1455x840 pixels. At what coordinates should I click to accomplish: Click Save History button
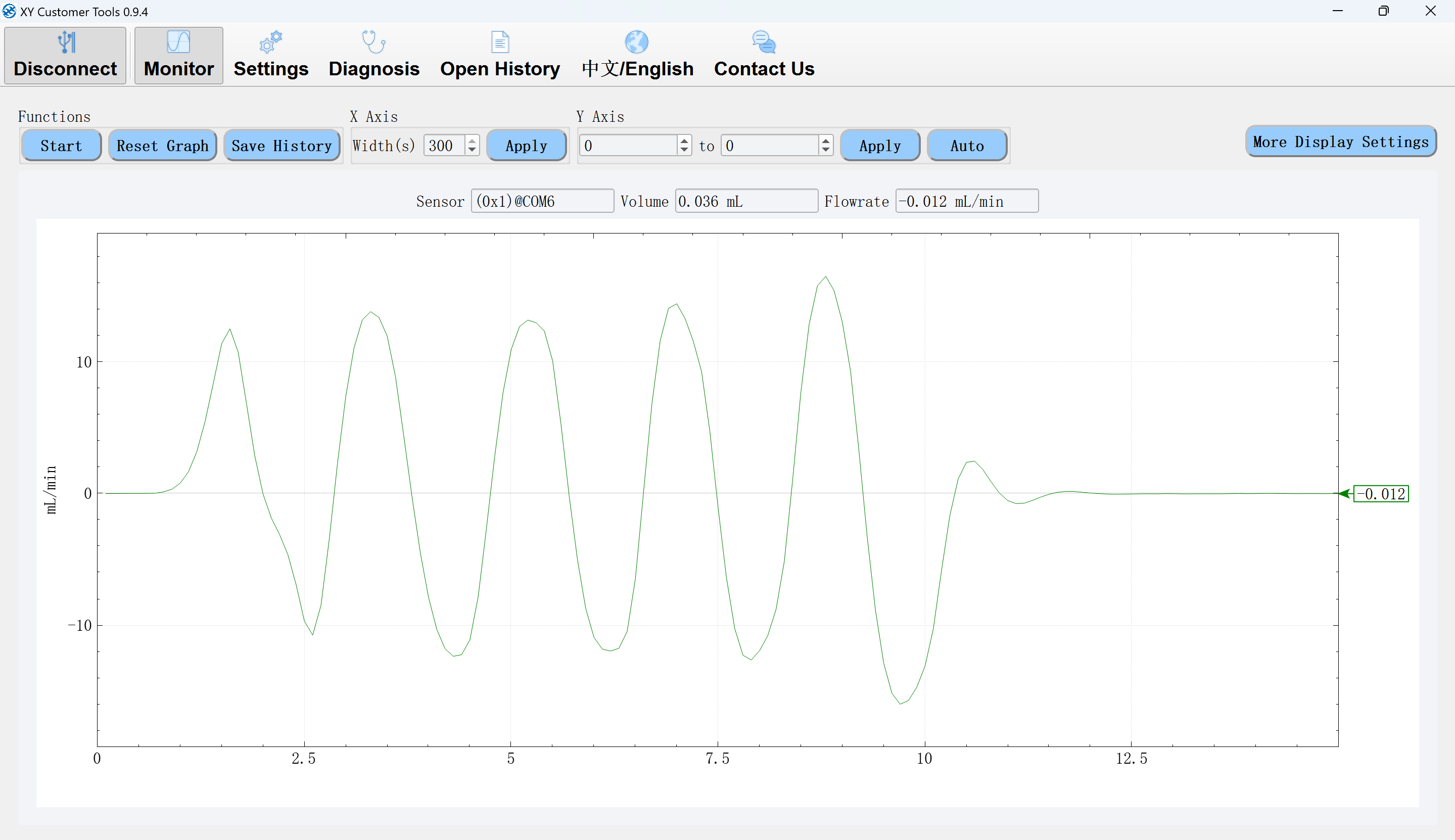pyautogui.click(x=281, y=146)
